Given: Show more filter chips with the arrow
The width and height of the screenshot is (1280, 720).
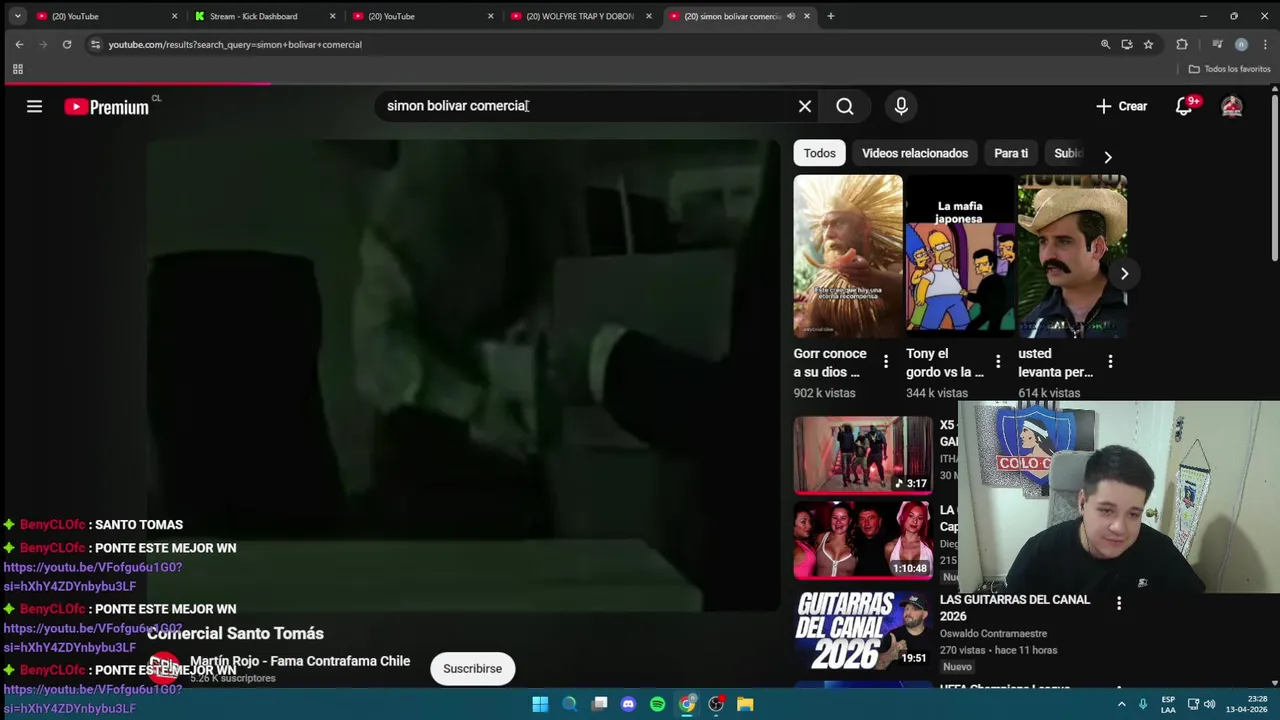Looking at the screenshot, I should [1107, 157].
